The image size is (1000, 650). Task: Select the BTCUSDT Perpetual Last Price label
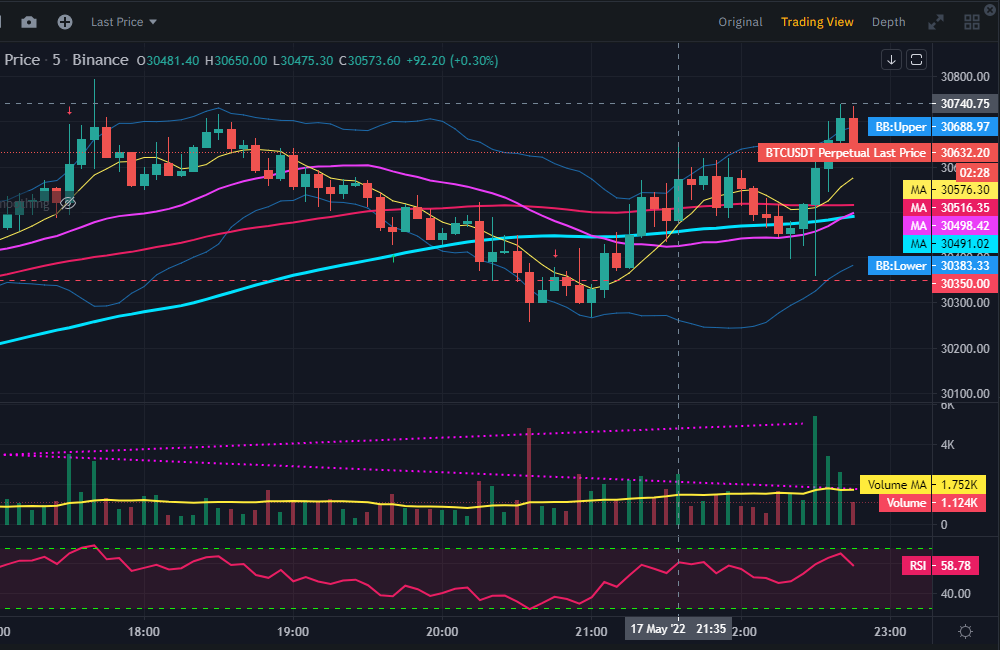[877, 152]
